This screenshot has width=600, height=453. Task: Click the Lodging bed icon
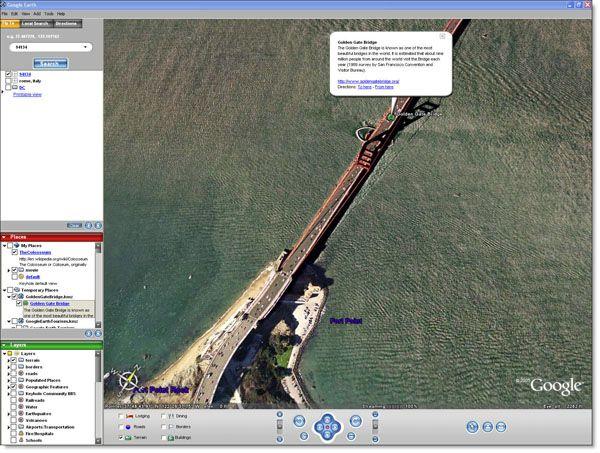130,416
